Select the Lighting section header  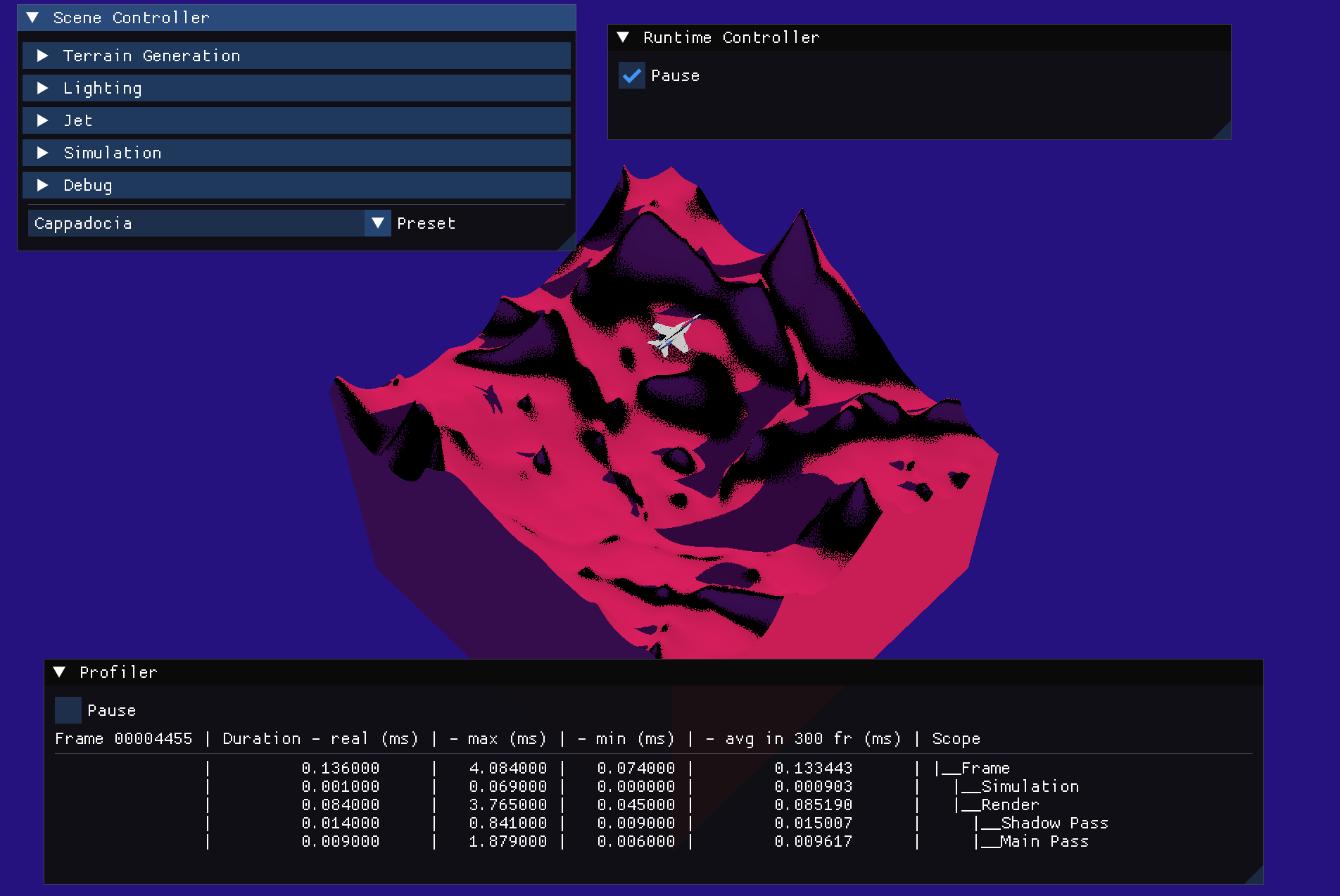[x=103, y=88]
